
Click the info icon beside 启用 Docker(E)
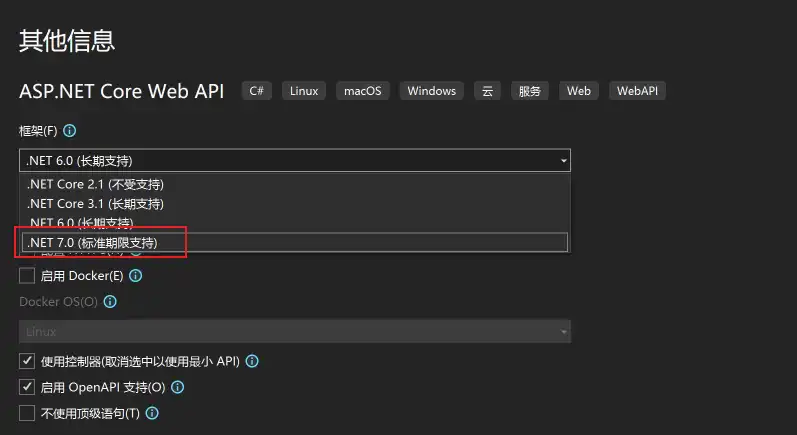pyautogui.click(x=135, y=276)
